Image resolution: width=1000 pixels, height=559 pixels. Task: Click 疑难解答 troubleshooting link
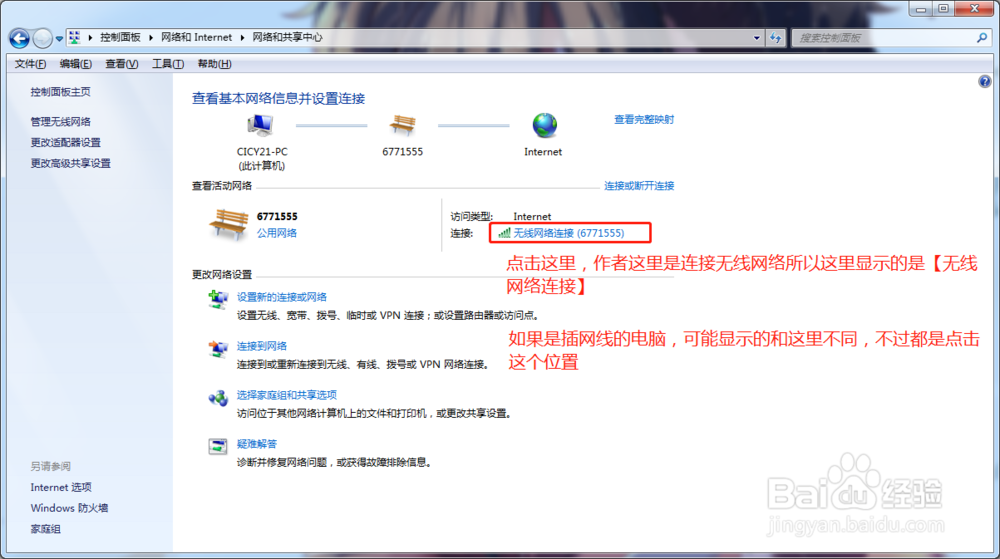[x=257, y=444]
